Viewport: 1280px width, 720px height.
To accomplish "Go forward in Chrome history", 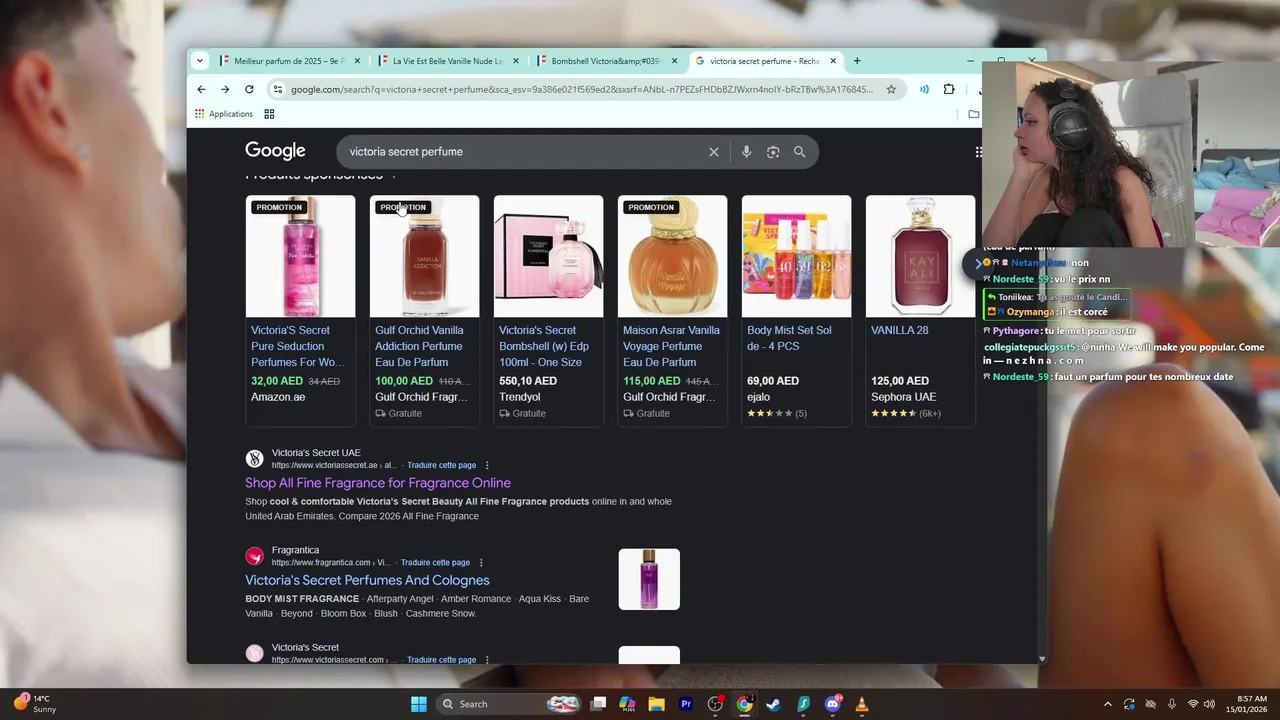I will point(225,89).
